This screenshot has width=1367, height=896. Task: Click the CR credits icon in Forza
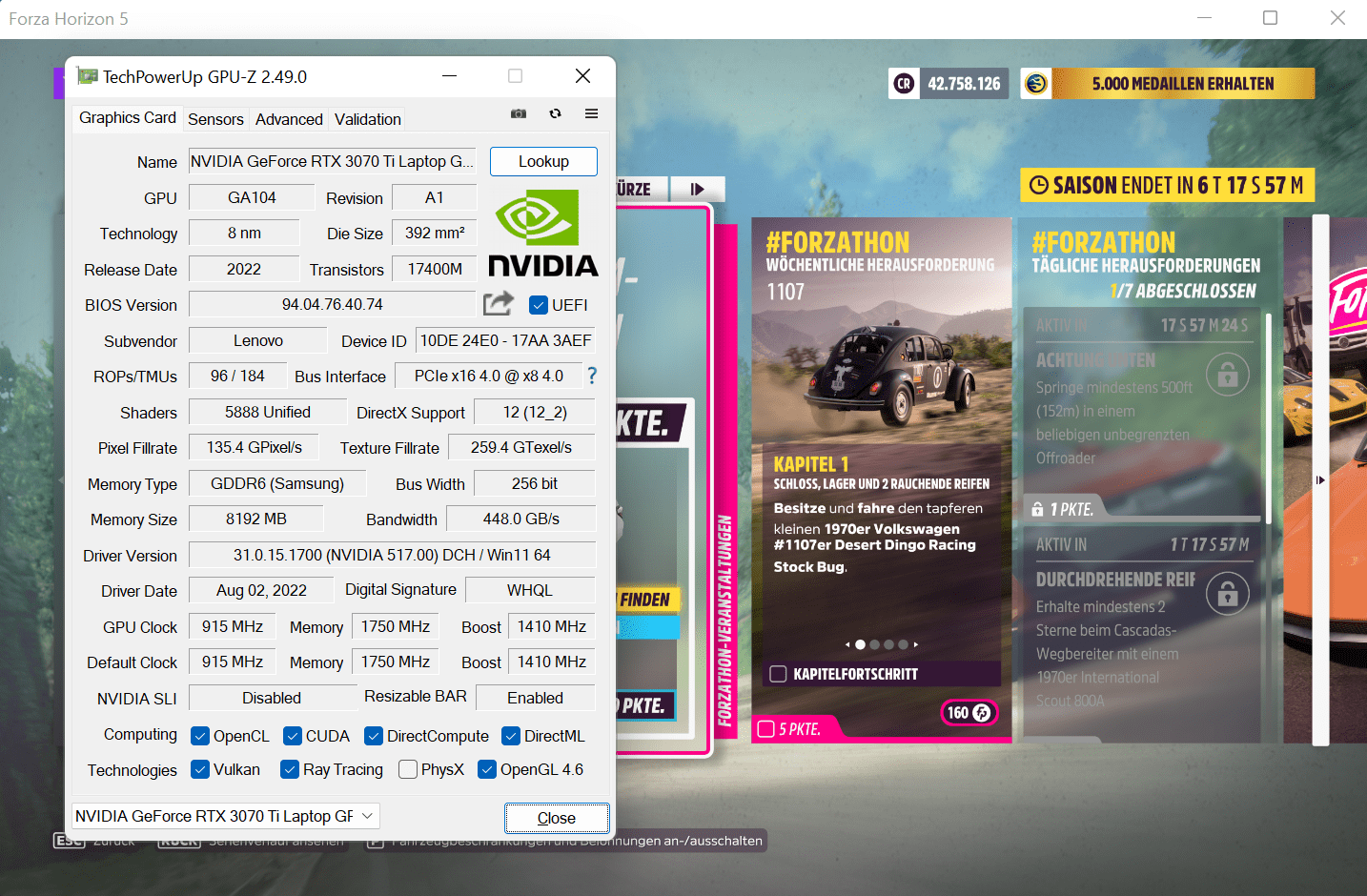(904, 84)
